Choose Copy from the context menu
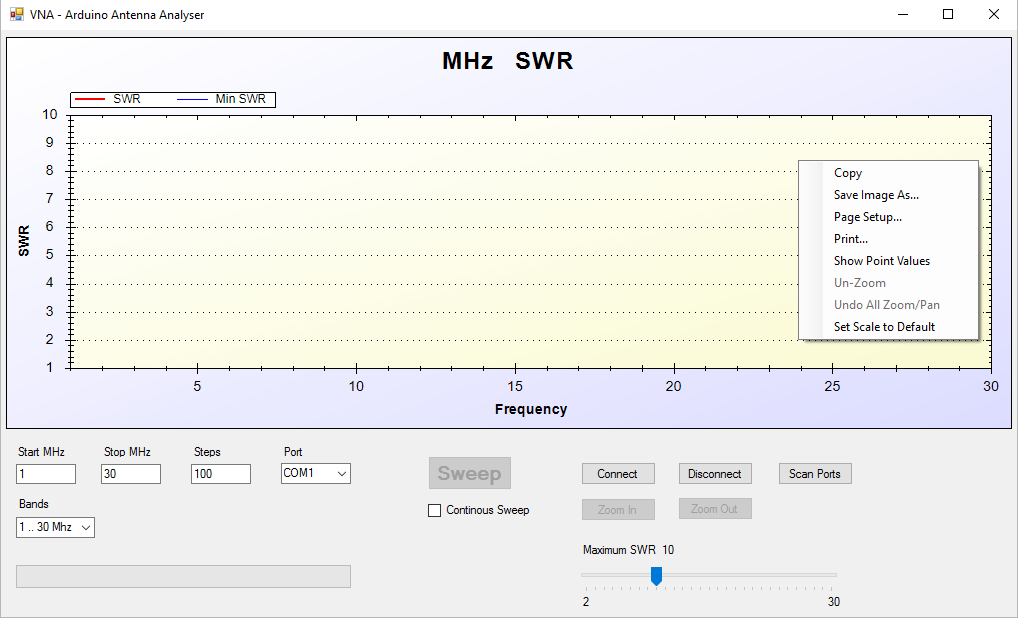 coord(888,173)
